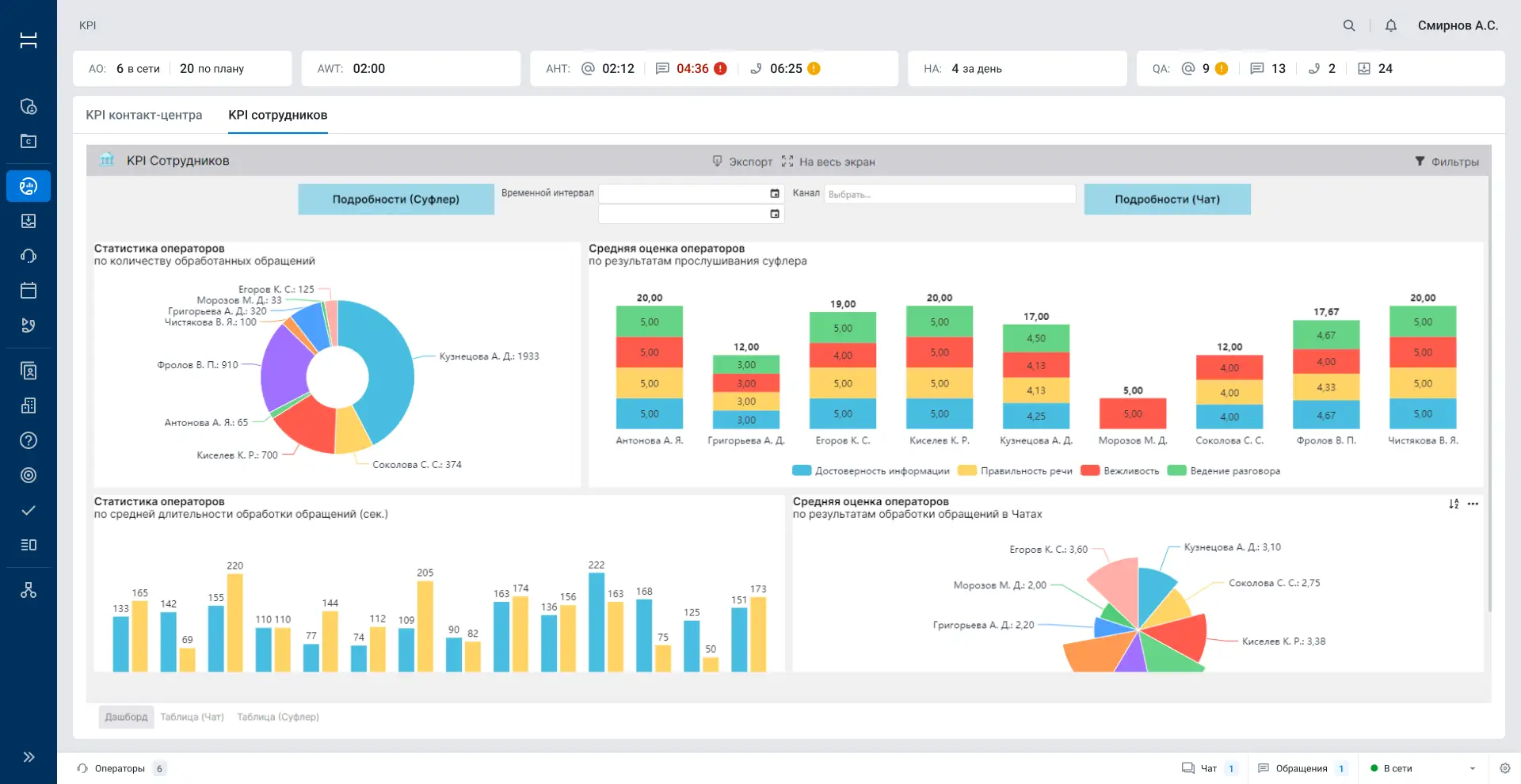This screenshot has height=784, width=1521.
Task: Toggle legend item Достоверность информации
Action: (871, 470)
